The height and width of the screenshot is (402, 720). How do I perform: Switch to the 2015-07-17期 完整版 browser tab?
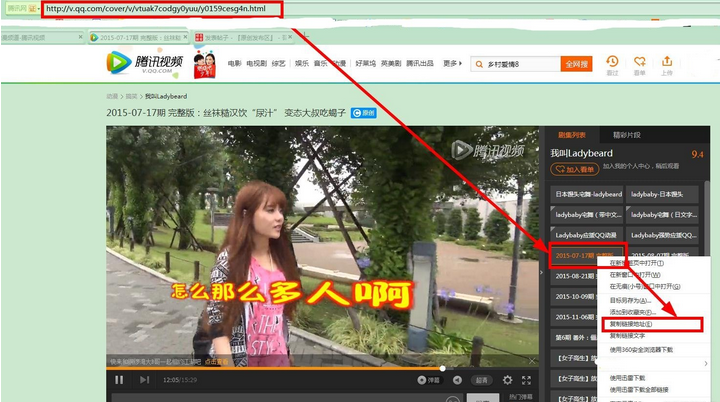[x=138, y=38]
